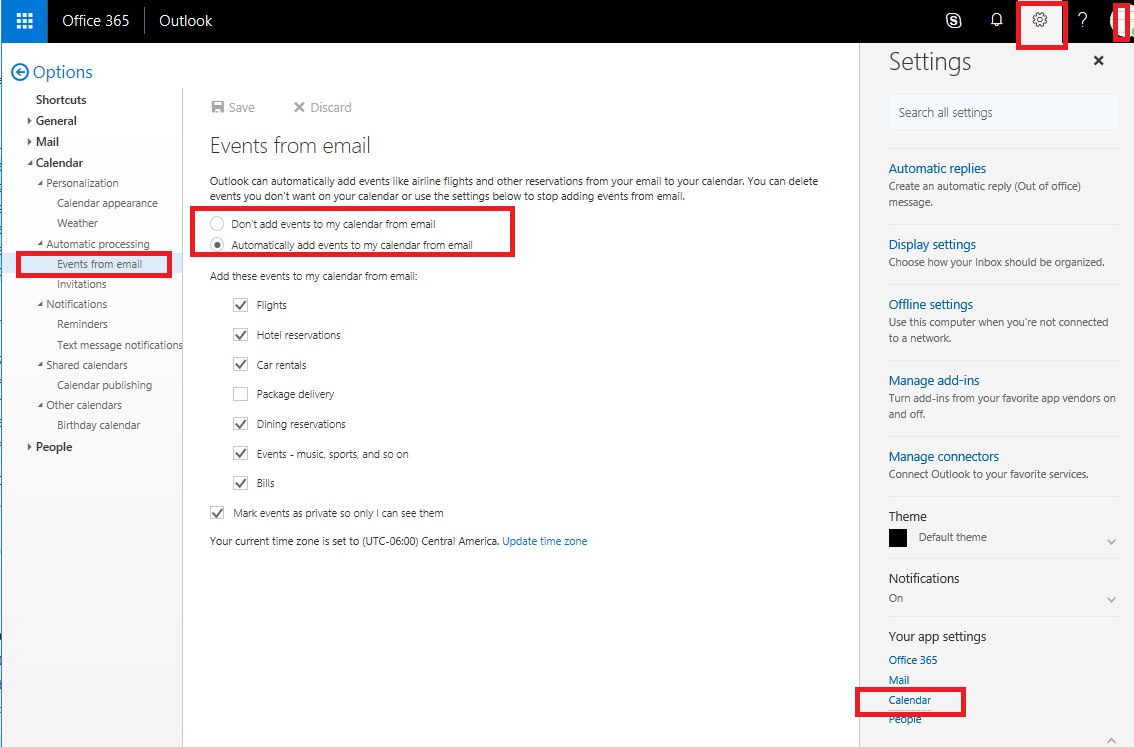Collapse the Shared calendars group
Screen dimensions: 1134x747
(40, 364)
